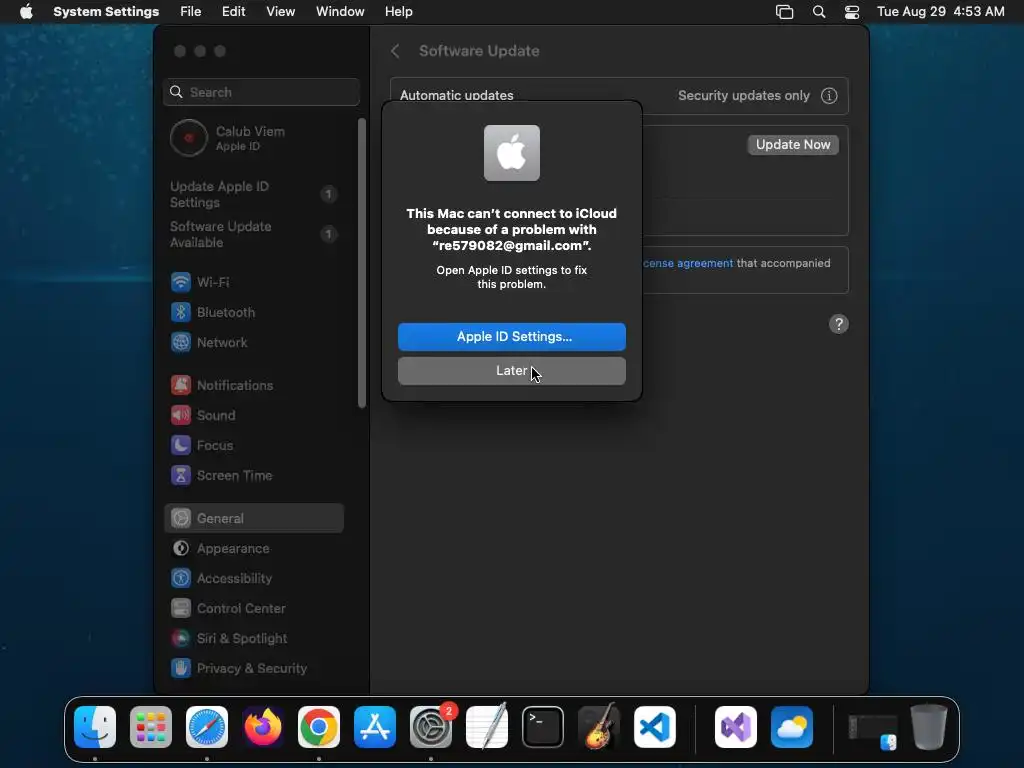Open Appearance settings in sidebar
Viewport: 1024px width, 768px height.
tap(253, 549)
